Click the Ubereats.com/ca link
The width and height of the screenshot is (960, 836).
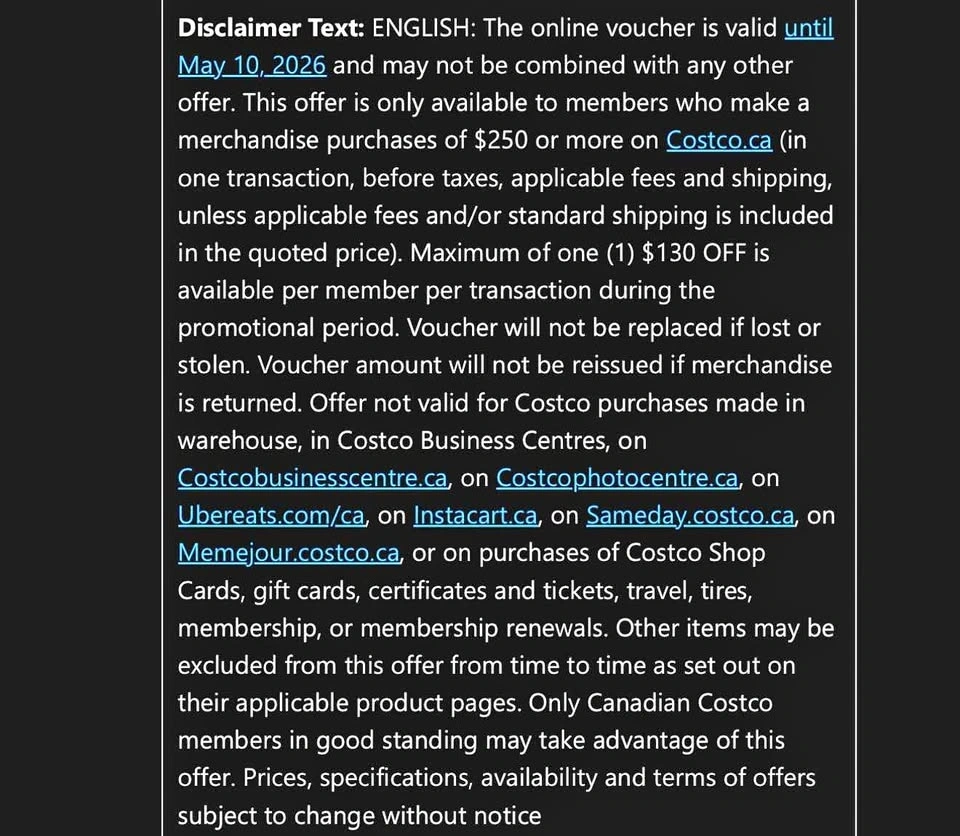pos(272,516)
